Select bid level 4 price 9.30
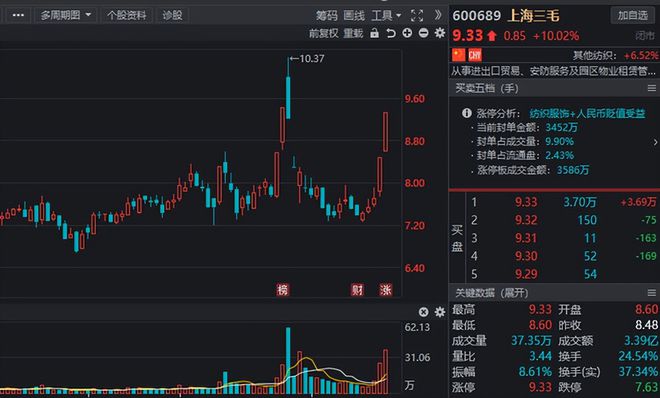660x398 pixels. (526, 256)
